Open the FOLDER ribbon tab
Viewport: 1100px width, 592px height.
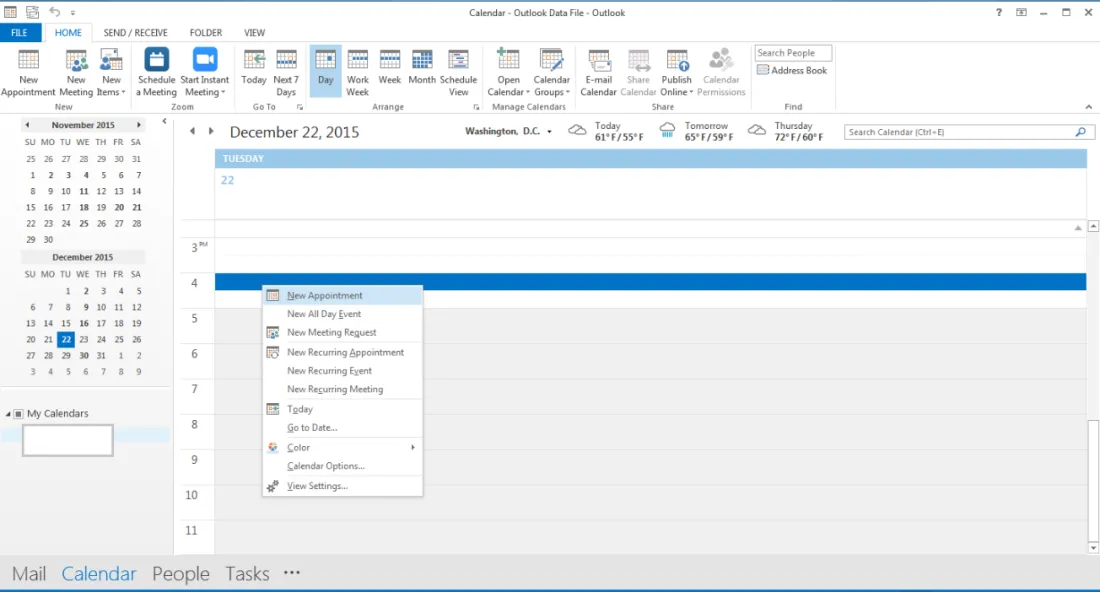(x=206, y=32)
